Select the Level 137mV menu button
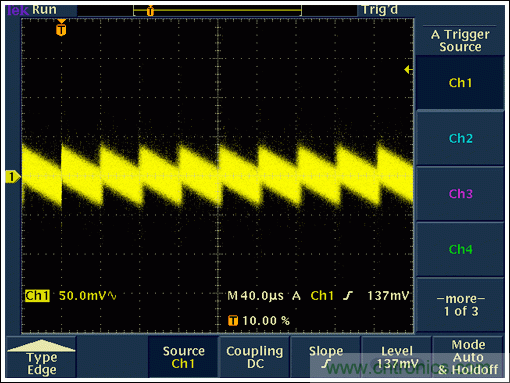The height and width of the screenshot is (383, 510). (397, 357)
